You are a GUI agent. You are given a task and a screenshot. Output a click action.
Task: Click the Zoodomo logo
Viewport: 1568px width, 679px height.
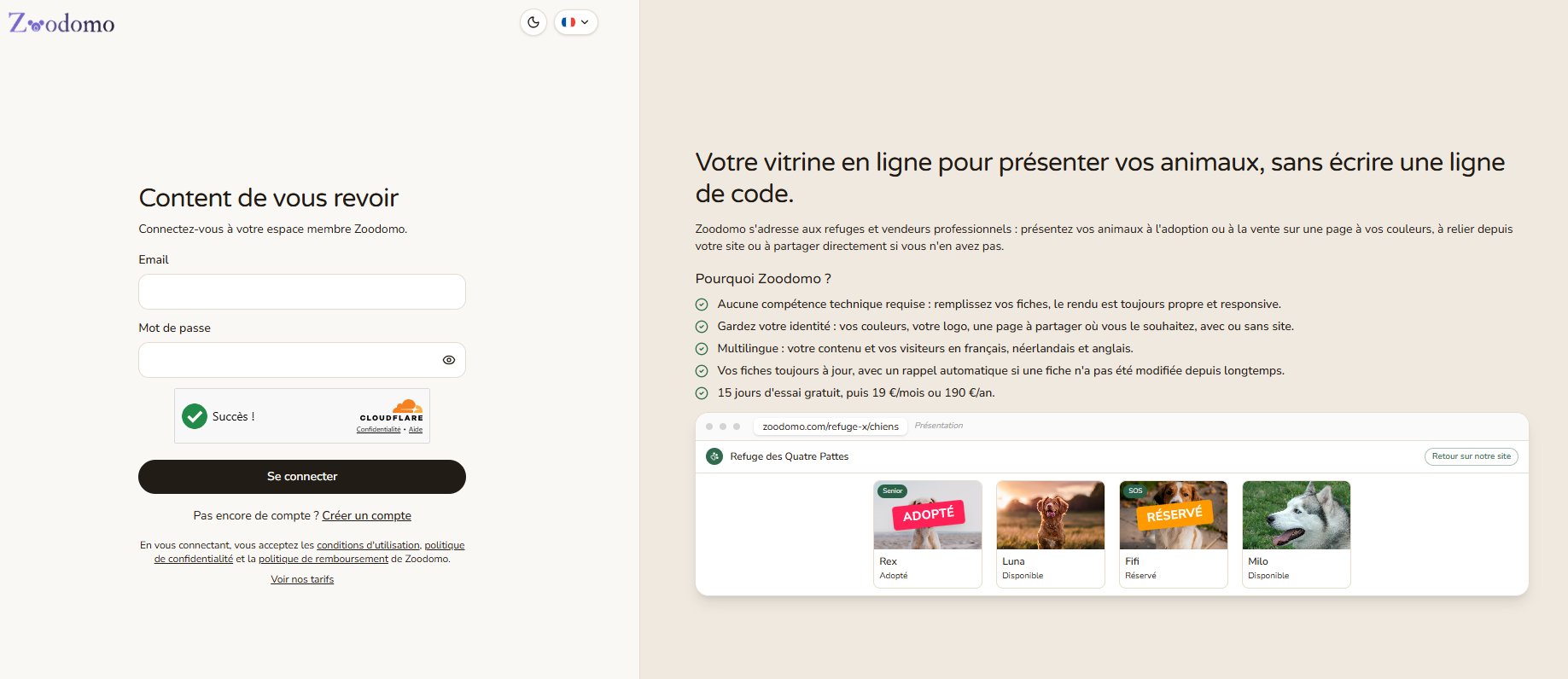click(61, 23)
